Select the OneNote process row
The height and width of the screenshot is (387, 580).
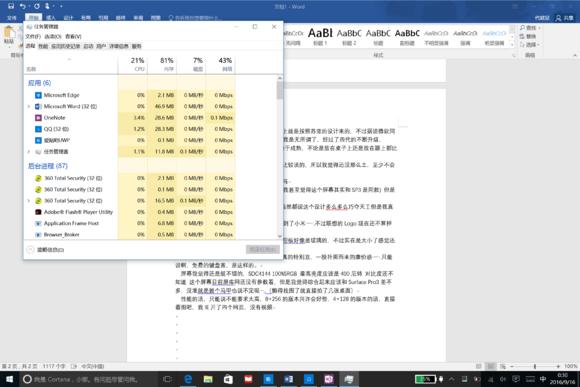point(129,118)
